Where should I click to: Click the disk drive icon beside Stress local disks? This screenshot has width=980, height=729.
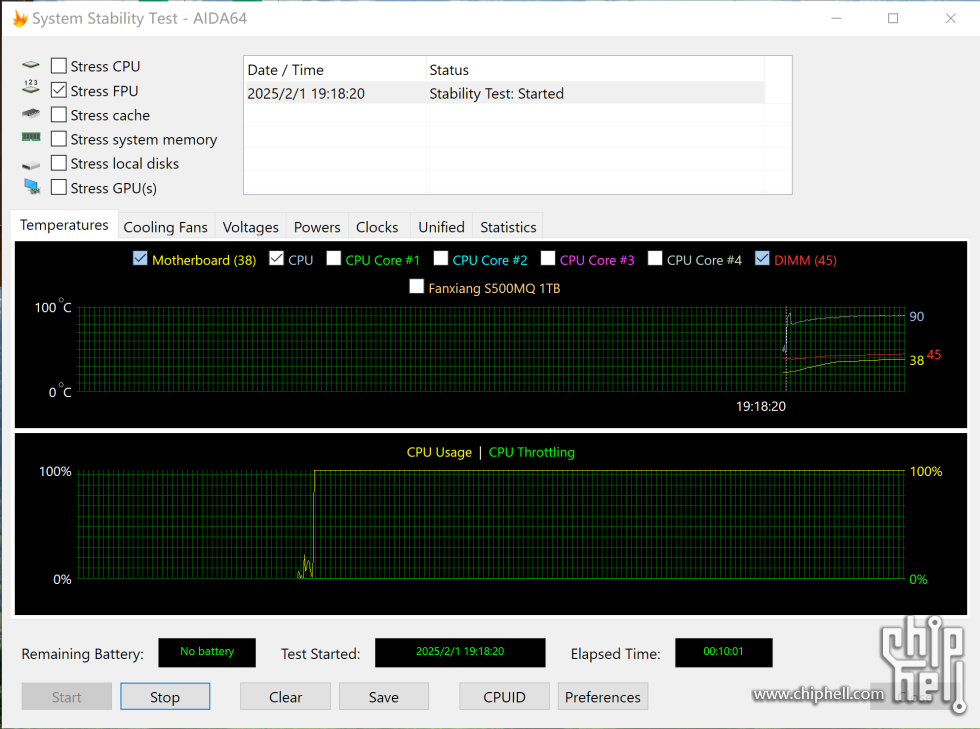coord(31,165)
